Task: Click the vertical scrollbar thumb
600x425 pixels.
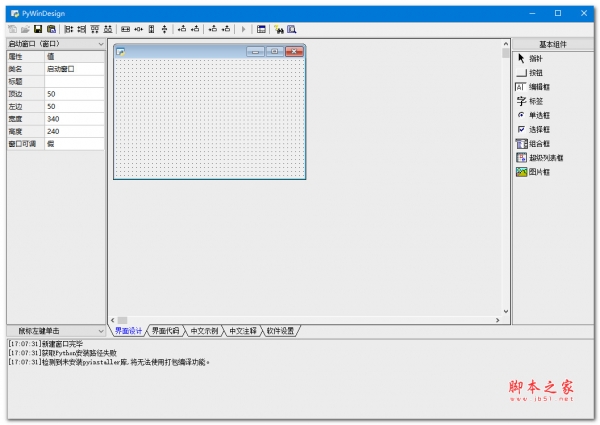Action: click(x=505, y=53)
